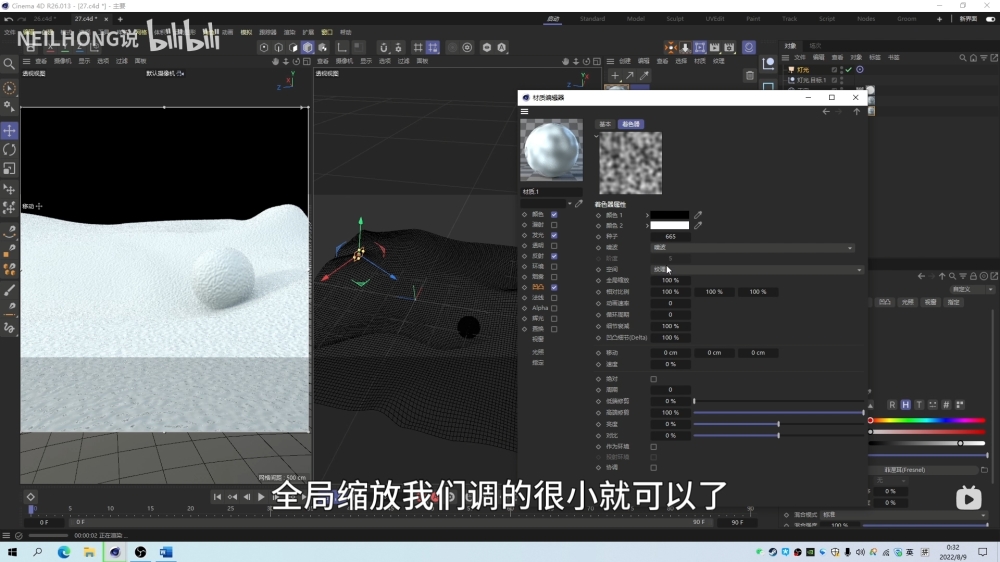This screenshot has width=1000, height=562.
Task: Select the 视窗 (Viewport) item in material channel list
Action: (538, 339)
